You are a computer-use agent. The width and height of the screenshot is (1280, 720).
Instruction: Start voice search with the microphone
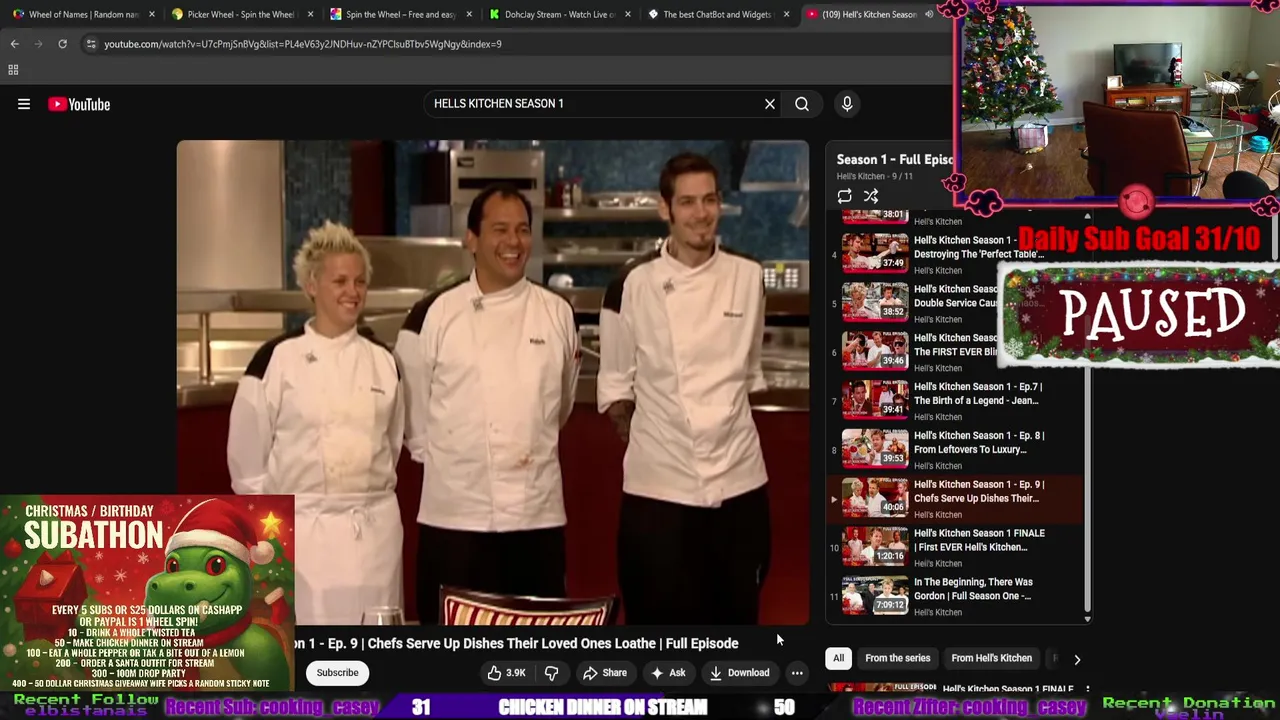847,104
